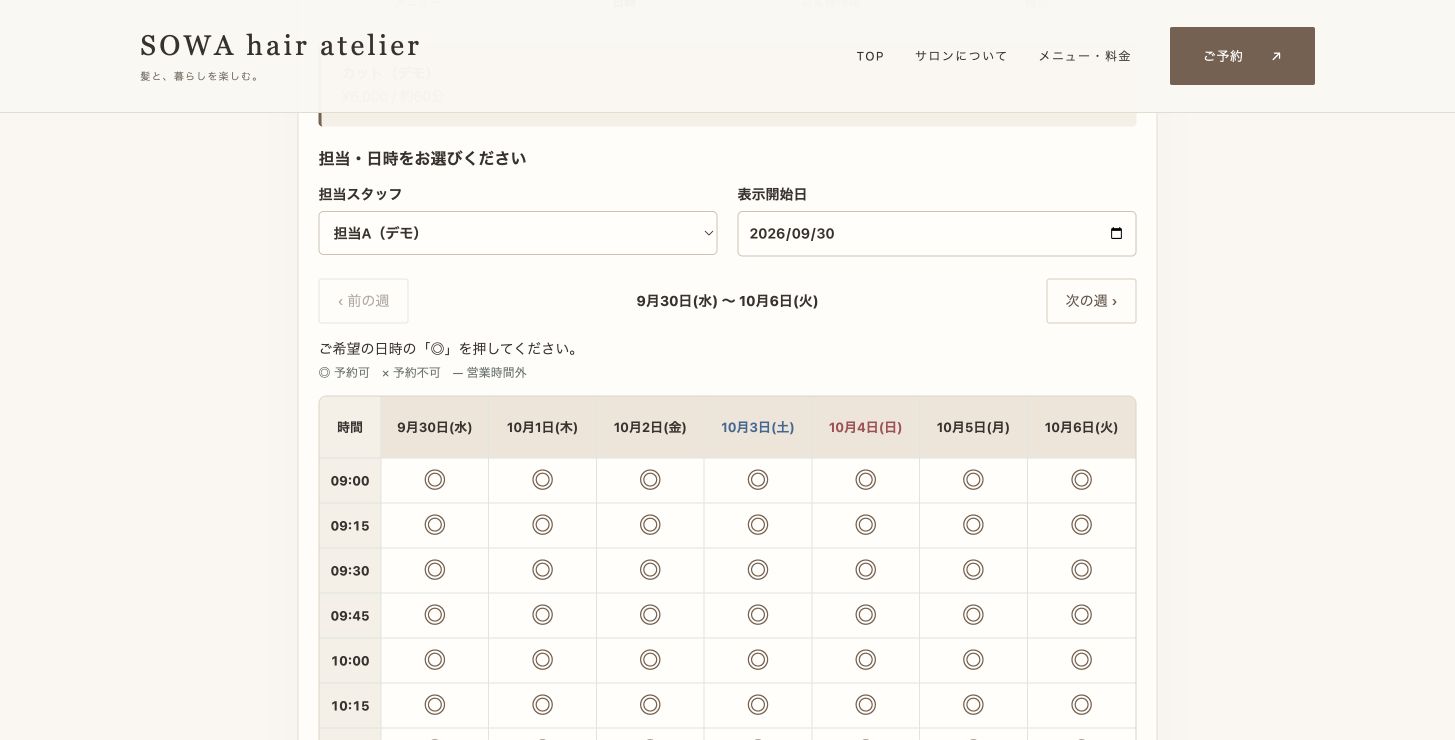Viewport: 1455px width, 740px height.
Task: Select the 10:00 slot on 10月3日(土)
Action: coord(758,660)
